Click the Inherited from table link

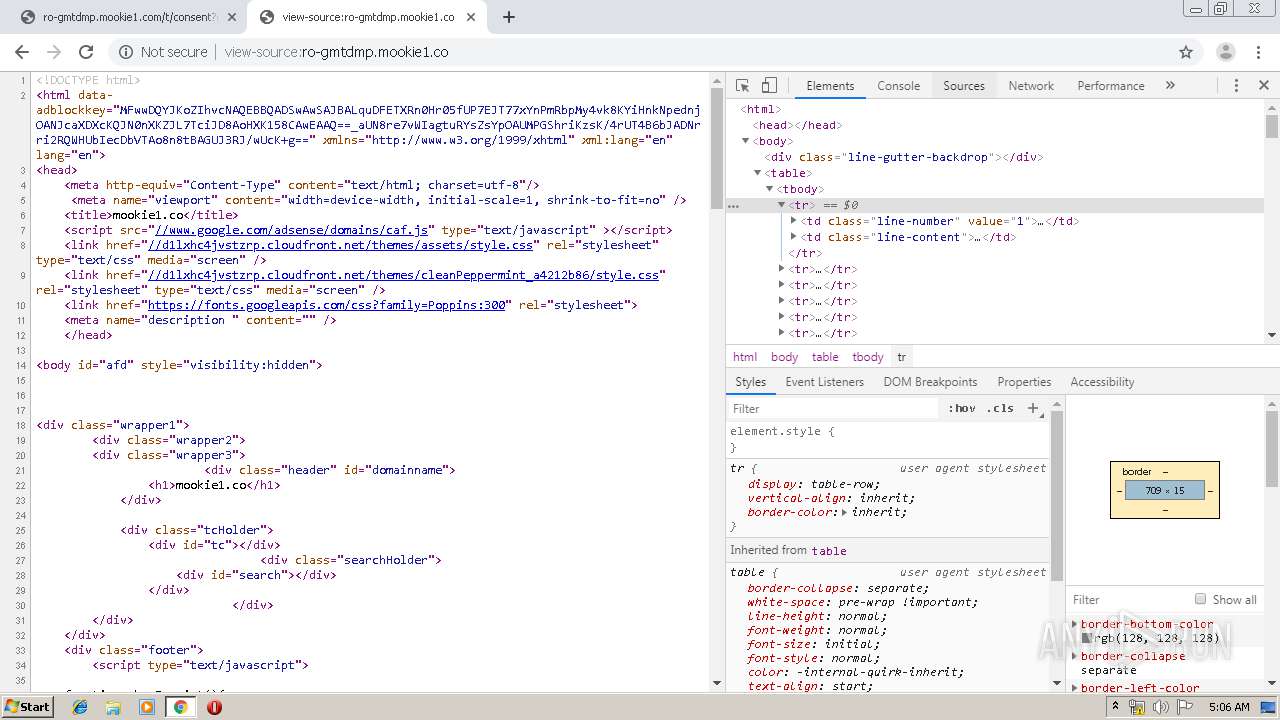point(828,551)
